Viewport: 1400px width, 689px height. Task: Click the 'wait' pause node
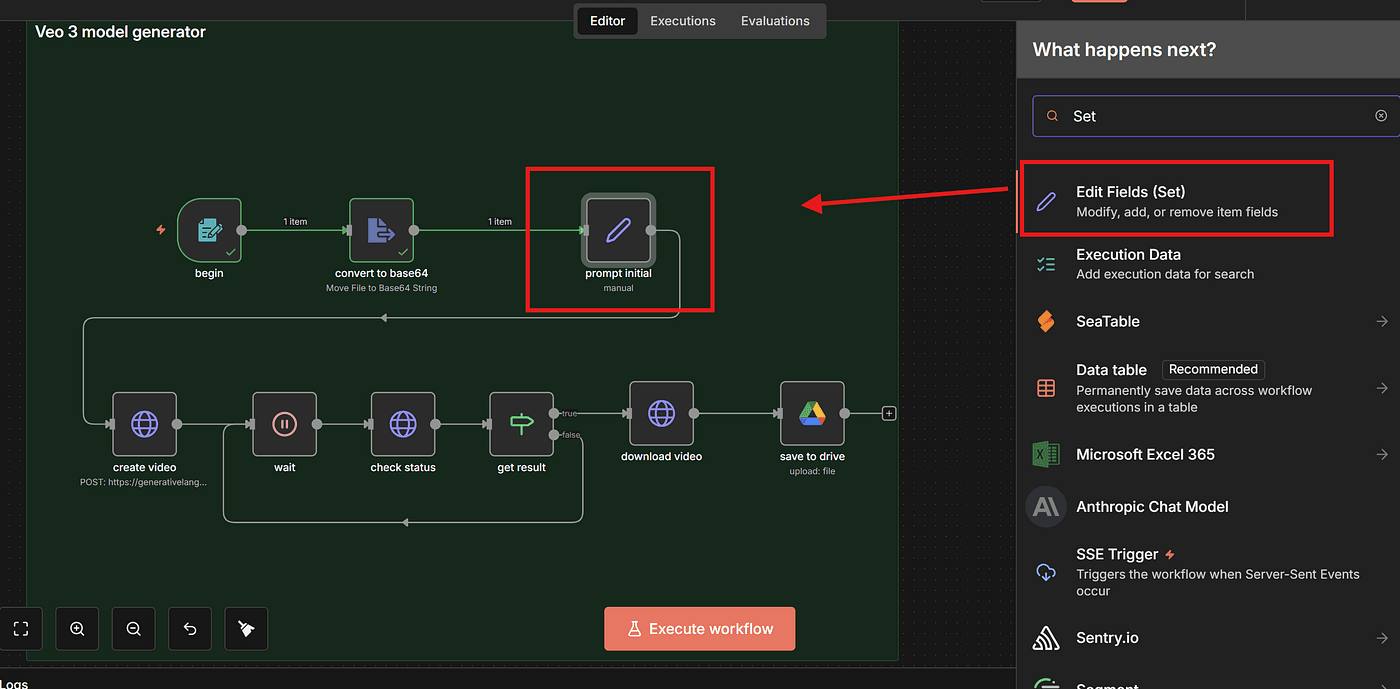pyautogui.click(x=284, y=424)
